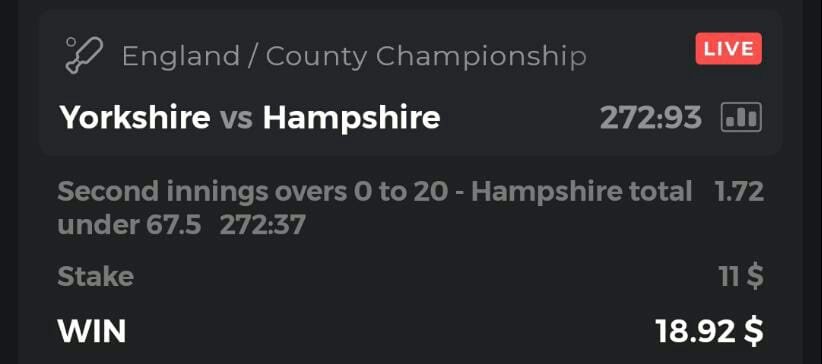Image resolution: width=822 pixels, height=364 pixels.
Task: Select the 11 $ stake amount
Action: click(742, 276)
